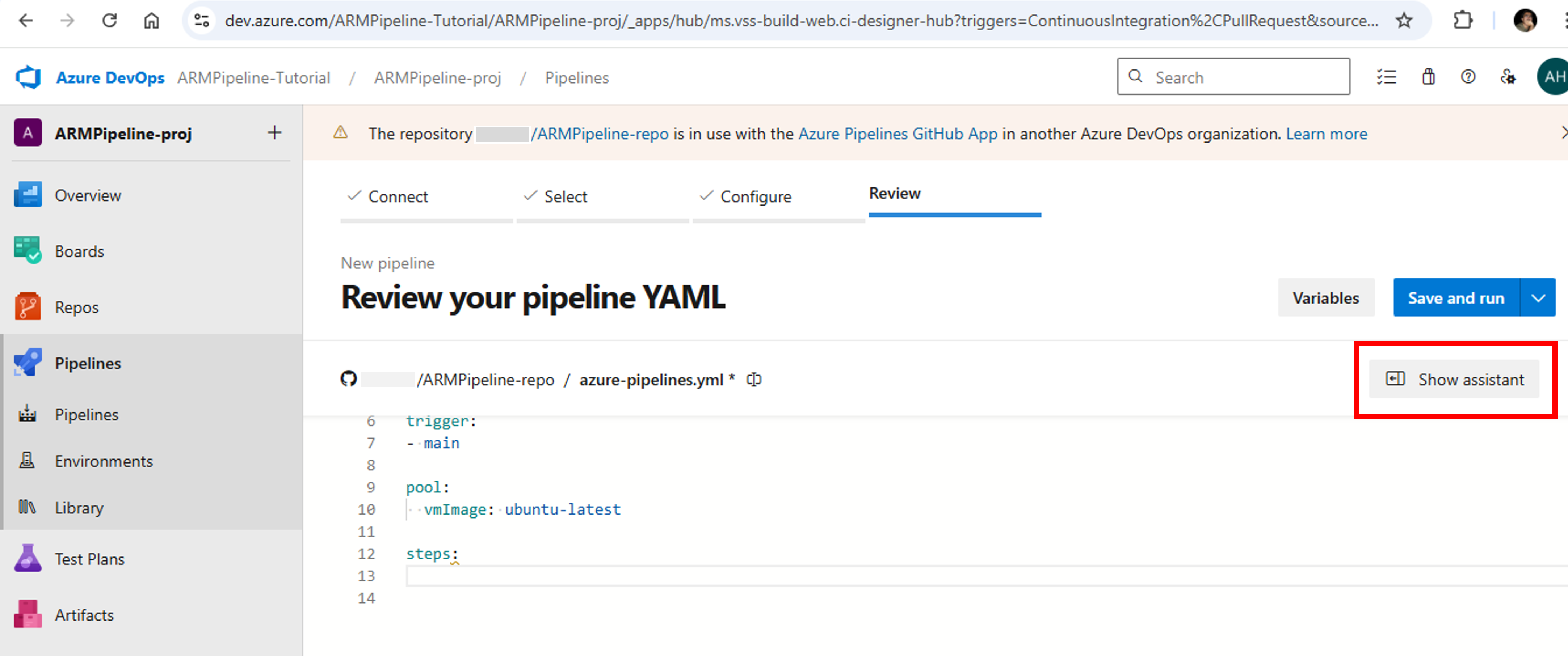Open Environments in the sidebar
Screen dimensions: 1568x656
104,461
